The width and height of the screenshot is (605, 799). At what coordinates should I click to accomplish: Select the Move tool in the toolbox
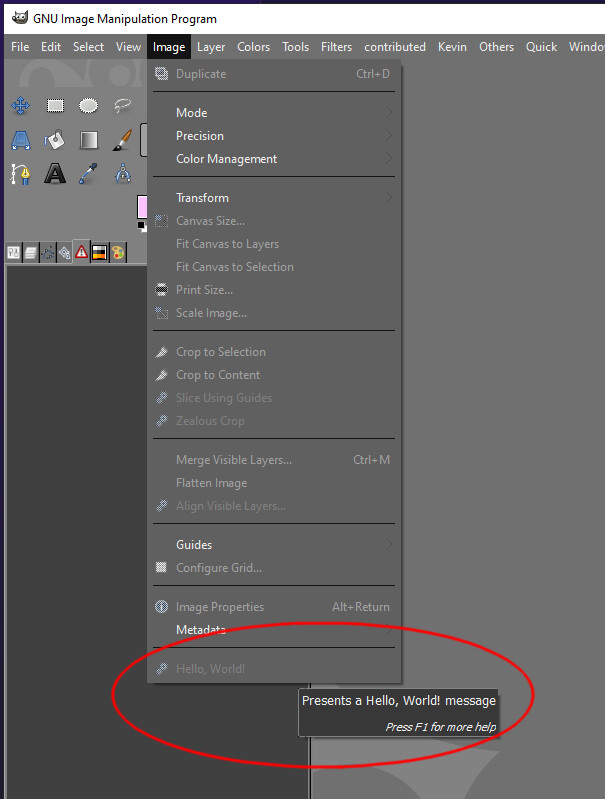pyautogui.click(x=20, y=106)
